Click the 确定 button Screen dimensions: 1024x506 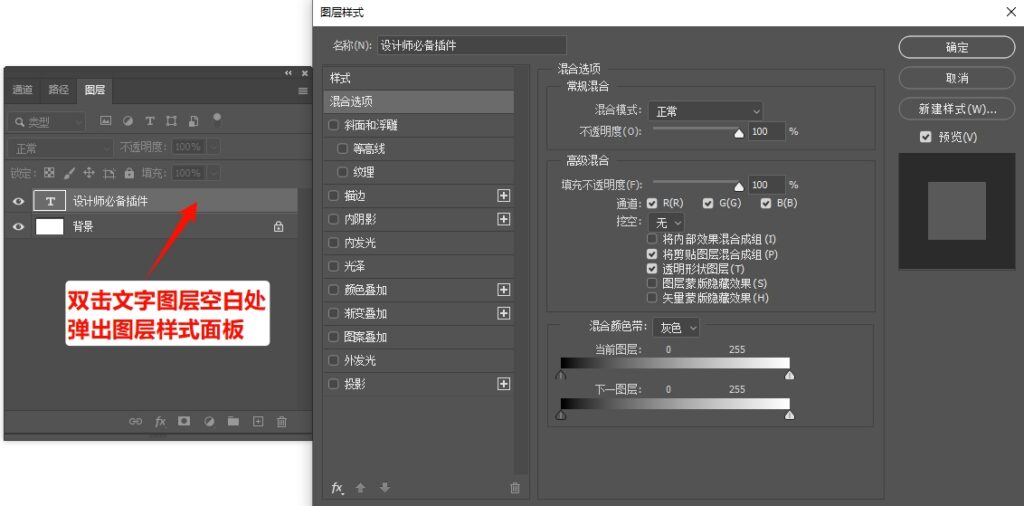click(956, 47)
